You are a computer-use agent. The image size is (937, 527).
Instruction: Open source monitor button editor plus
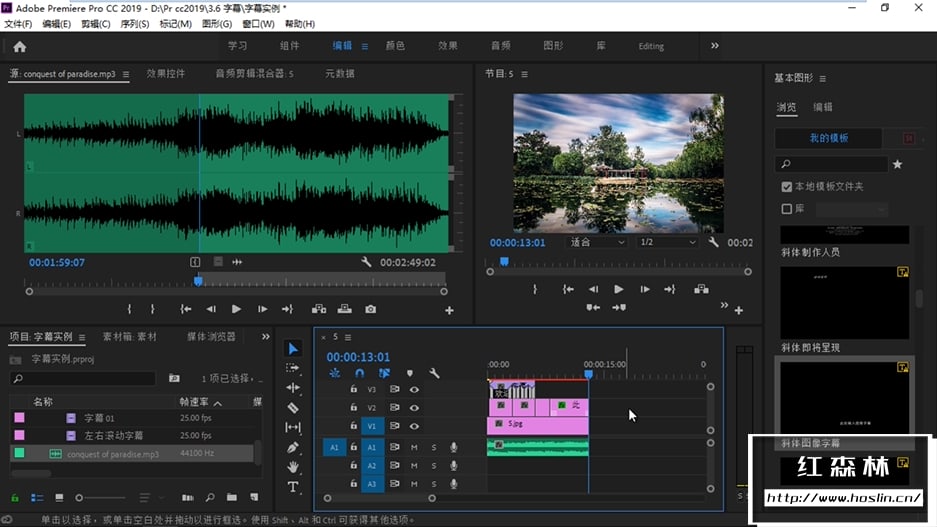pos(449,310)
